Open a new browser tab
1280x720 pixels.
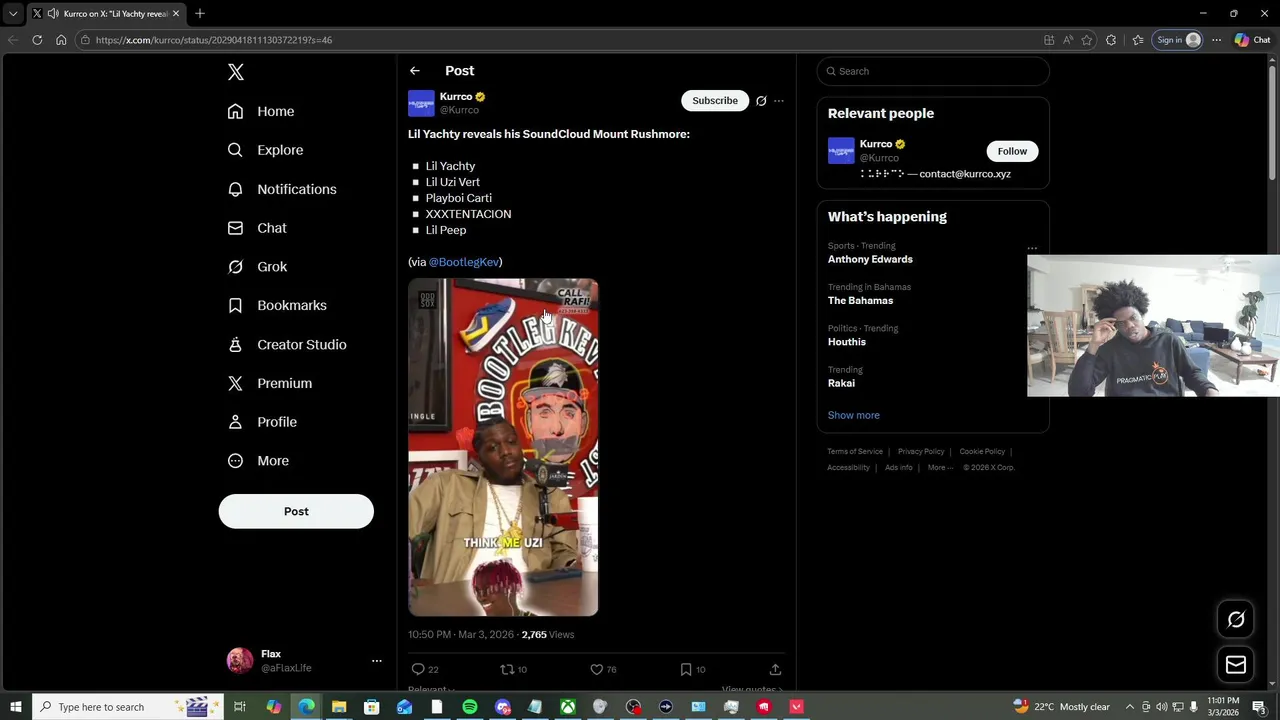tap(200, 14)
